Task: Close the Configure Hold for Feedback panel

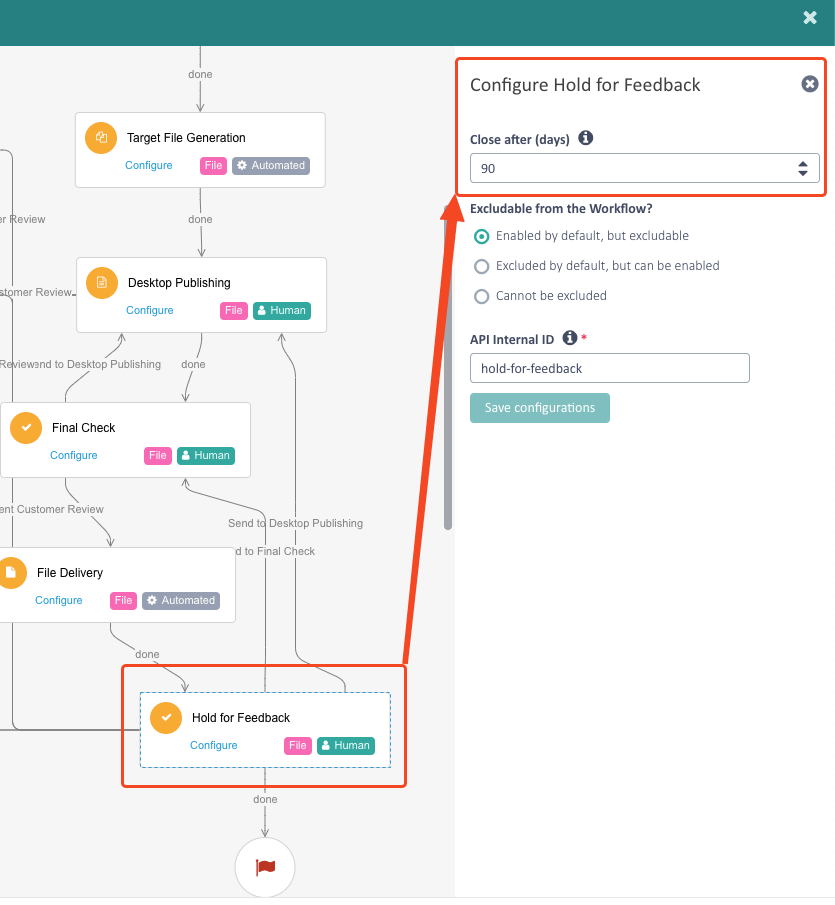Action: tap(810, 84)
